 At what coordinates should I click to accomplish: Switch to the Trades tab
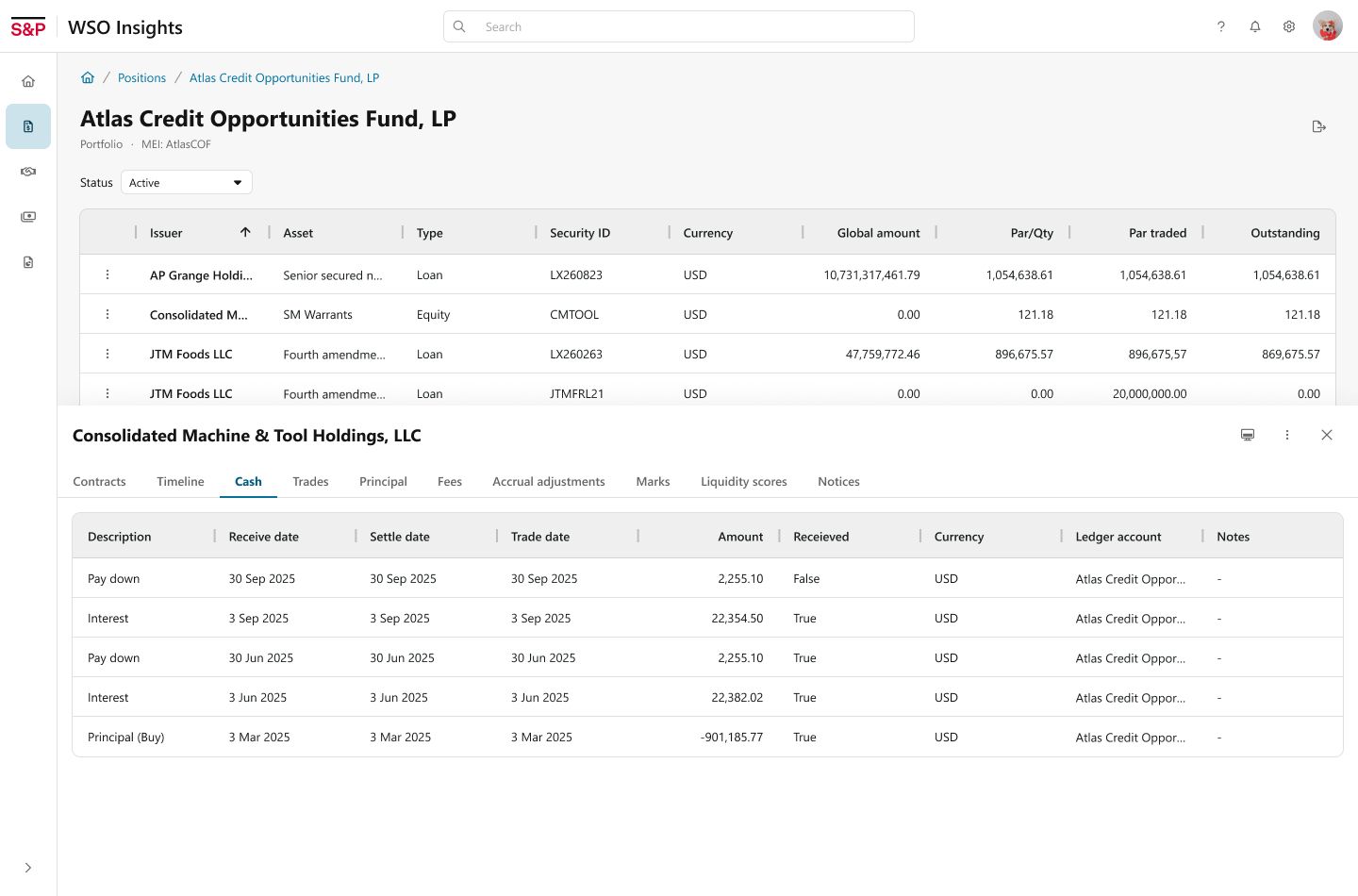coord(310,481)
